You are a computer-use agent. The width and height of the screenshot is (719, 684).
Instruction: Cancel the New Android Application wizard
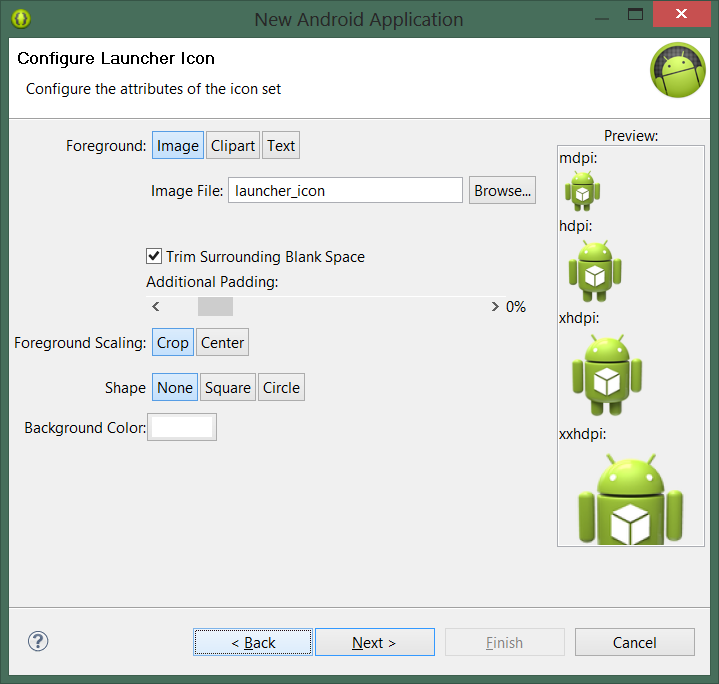pos(635,642)
